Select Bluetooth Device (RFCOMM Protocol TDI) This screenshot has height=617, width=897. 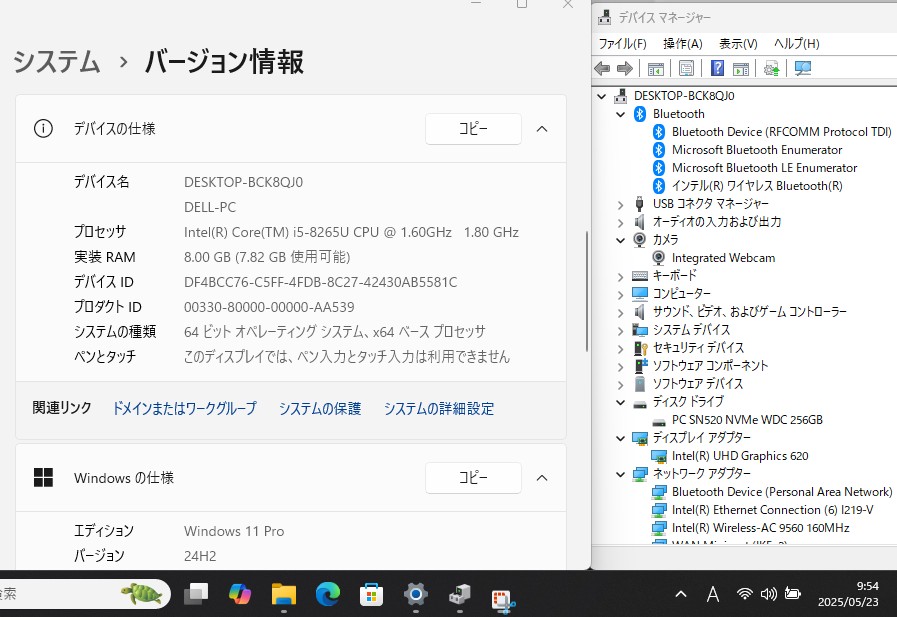[781, 132]
